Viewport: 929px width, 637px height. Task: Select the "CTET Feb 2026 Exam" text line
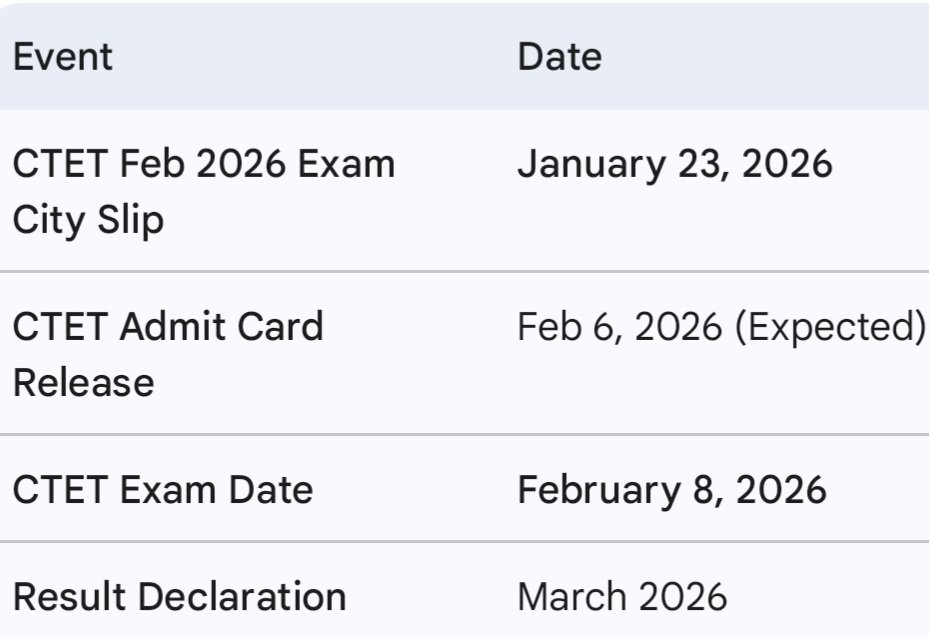click(x=203, y=164)
